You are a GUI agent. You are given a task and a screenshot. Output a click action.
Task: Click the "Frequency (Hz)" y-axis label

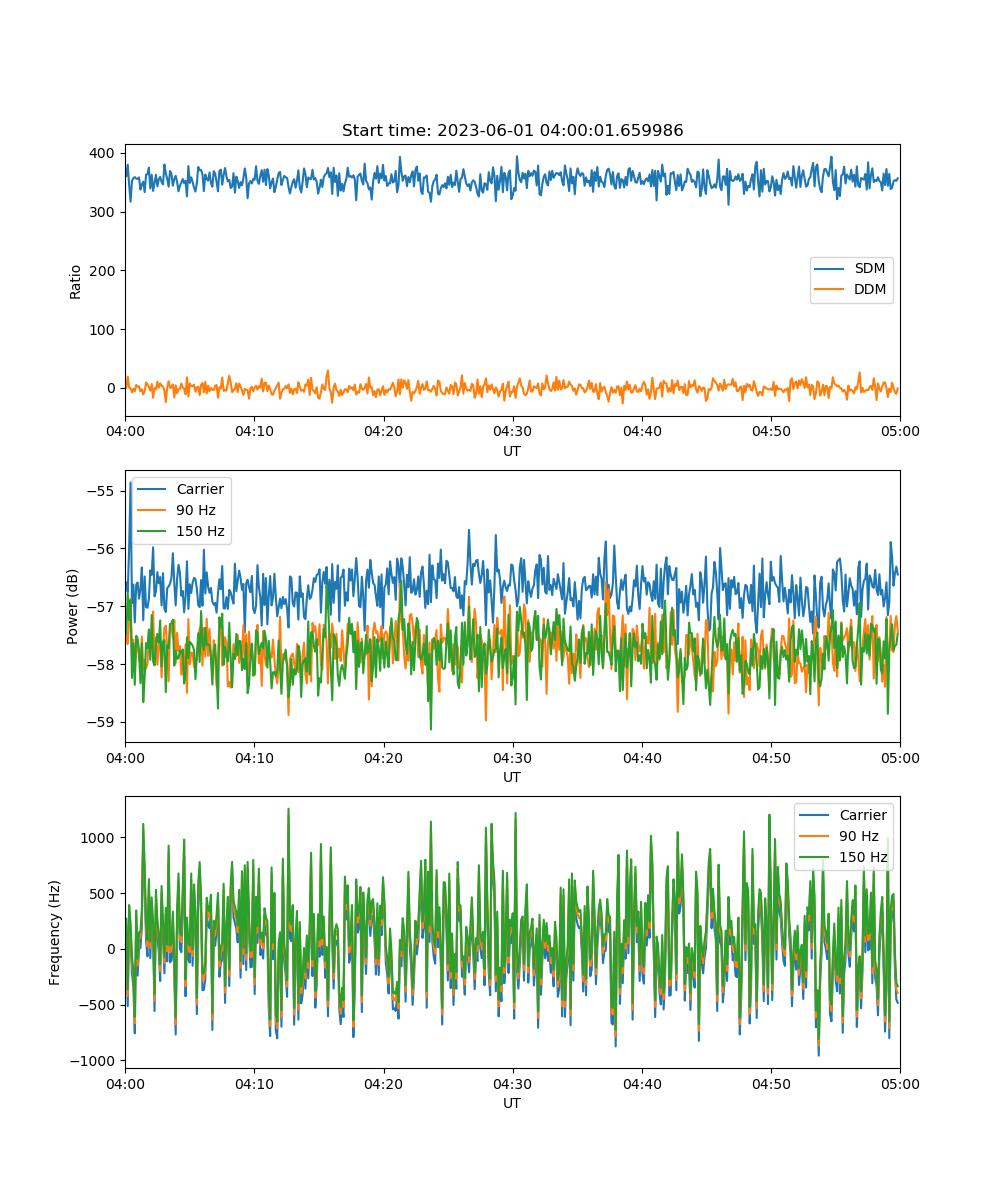pos(55,932)
